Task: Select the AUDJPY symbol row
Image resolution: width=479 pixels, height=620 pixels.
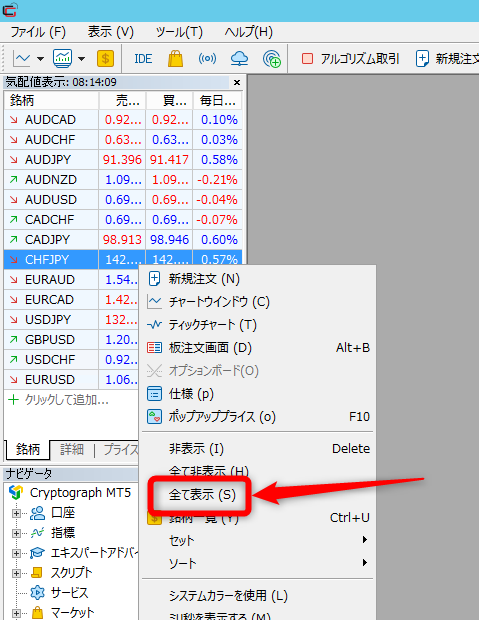Action: pos(123,160)
